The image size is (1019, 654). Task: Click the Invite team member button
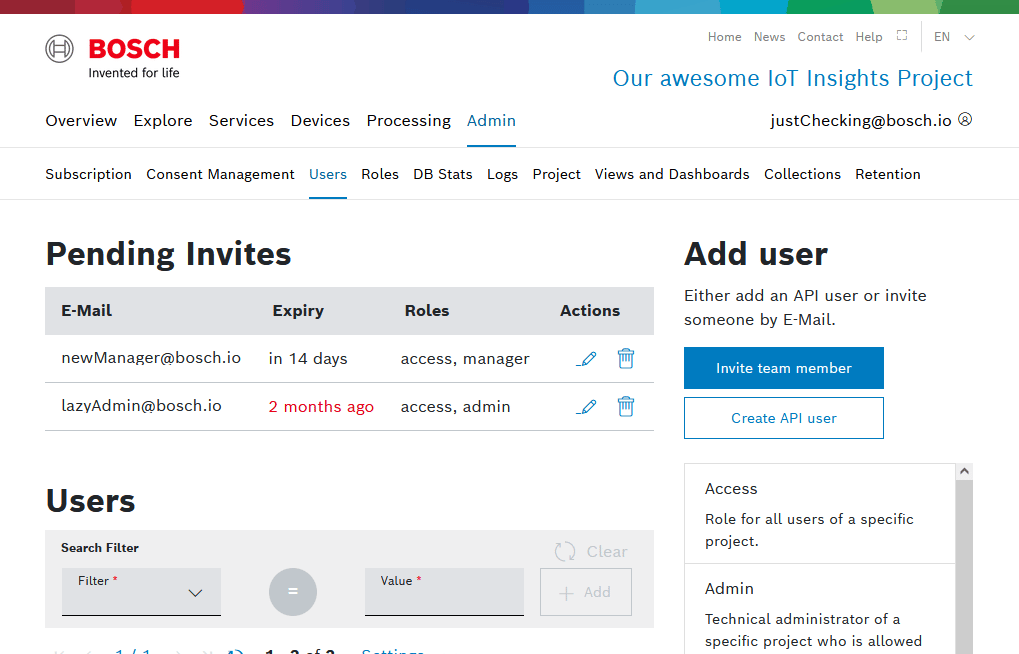(784, 368)
